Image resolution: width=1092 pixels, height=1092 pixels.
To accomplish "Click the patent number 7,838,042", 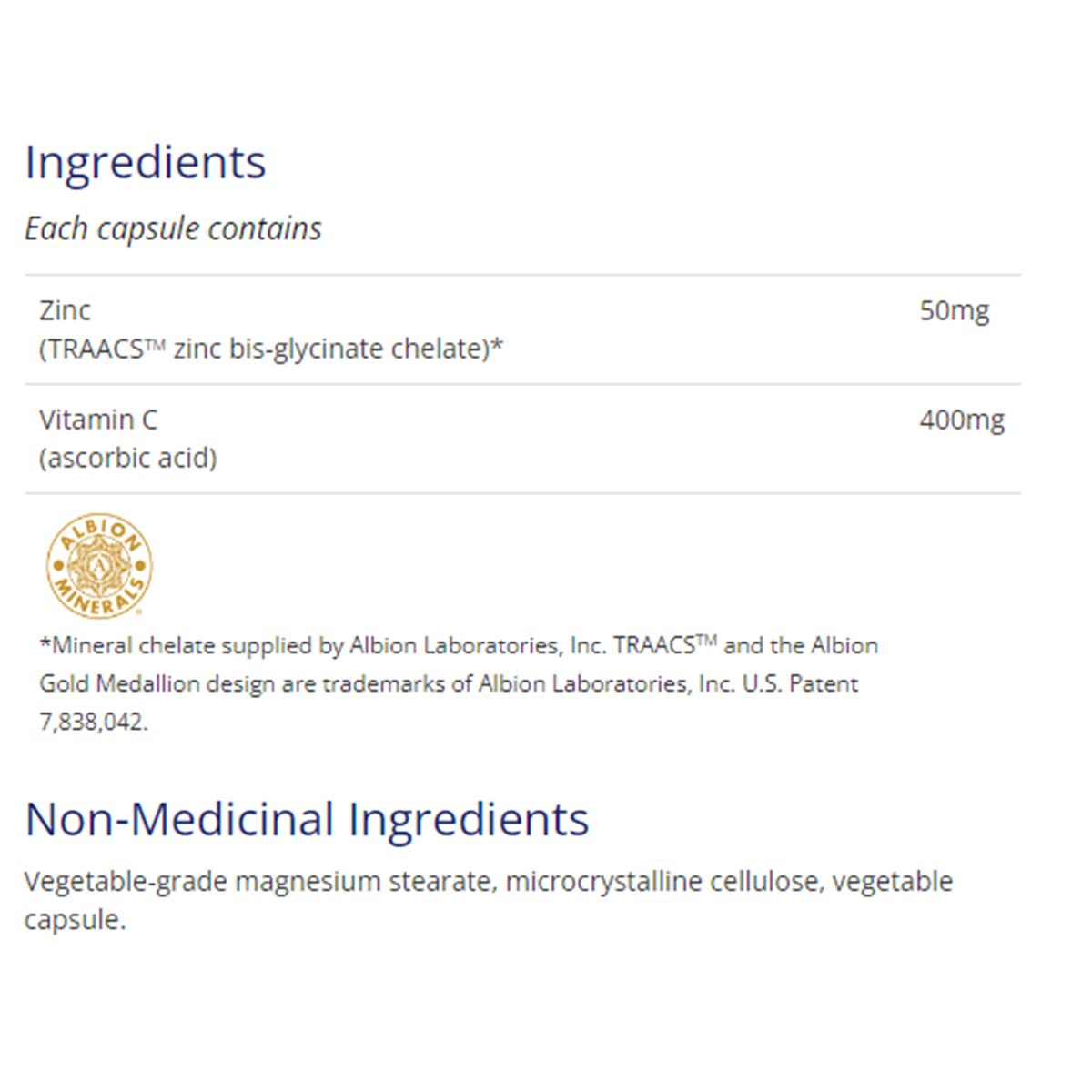I will pos(93,723).
